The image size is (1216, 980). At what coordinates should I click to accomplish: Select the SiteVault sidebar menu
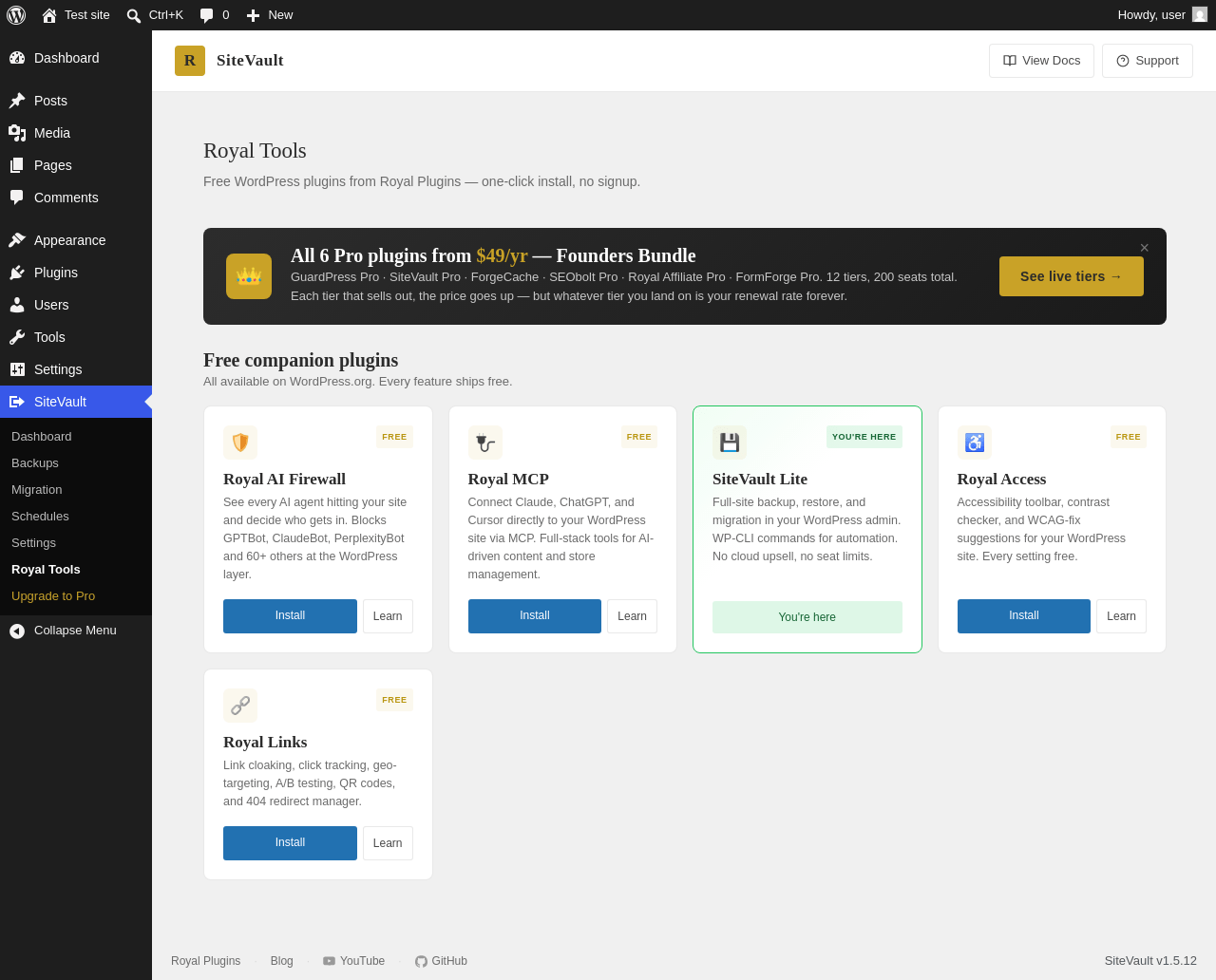coord(76,402)
